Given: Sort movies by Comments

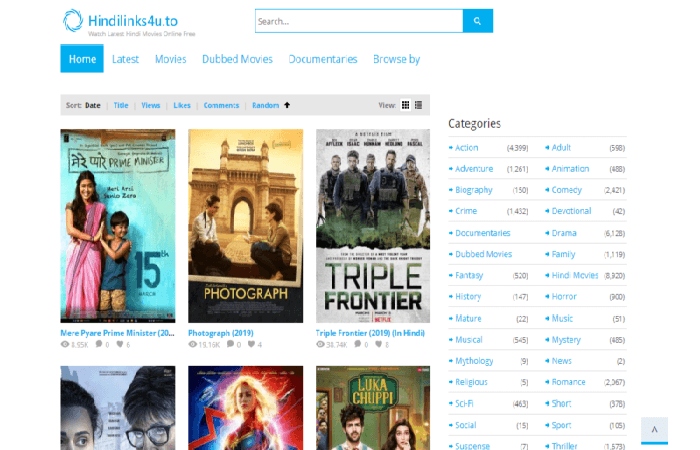Looking at the screenshot, I should tap(221, 105).
